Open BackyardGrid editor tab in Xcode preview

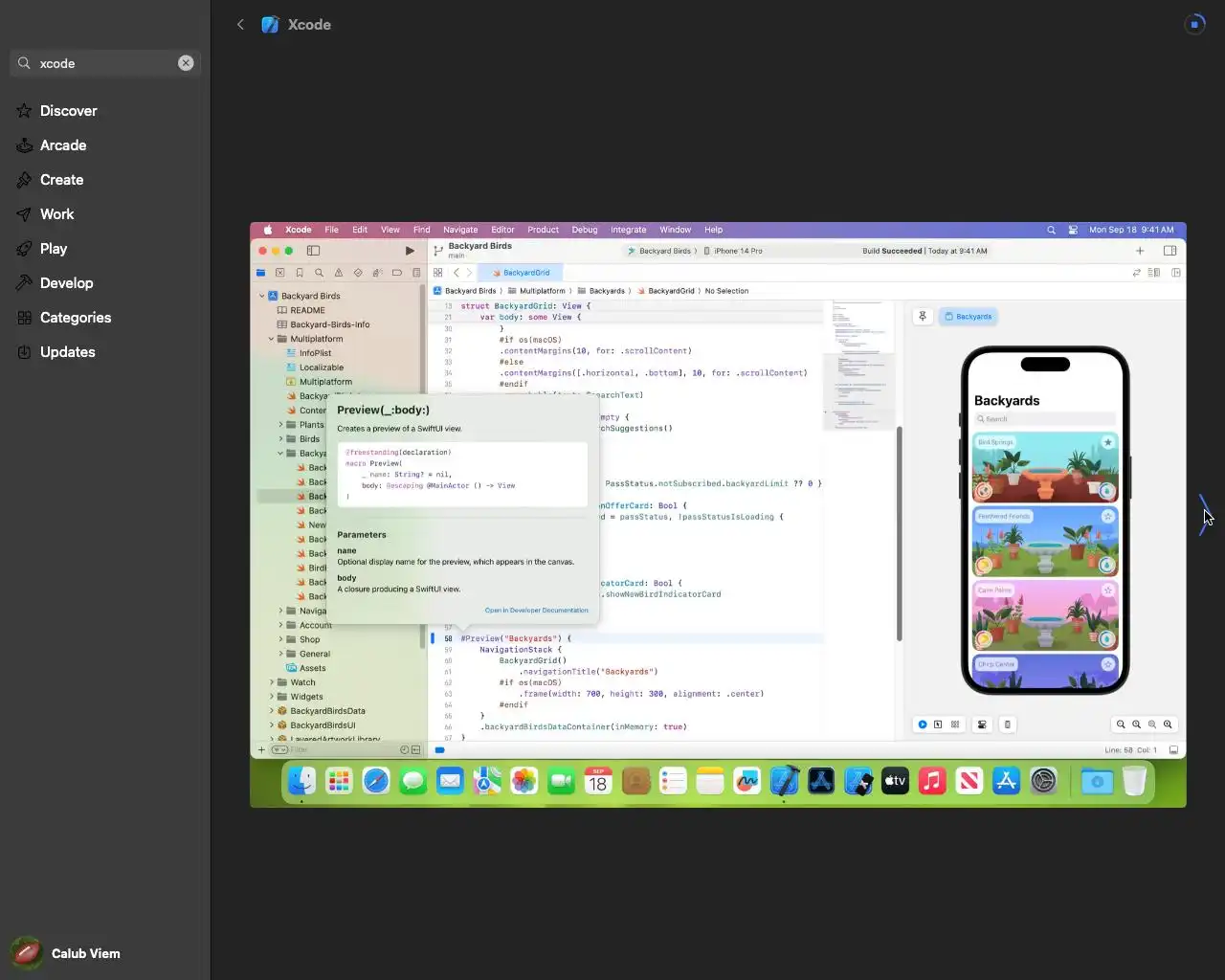522,273
